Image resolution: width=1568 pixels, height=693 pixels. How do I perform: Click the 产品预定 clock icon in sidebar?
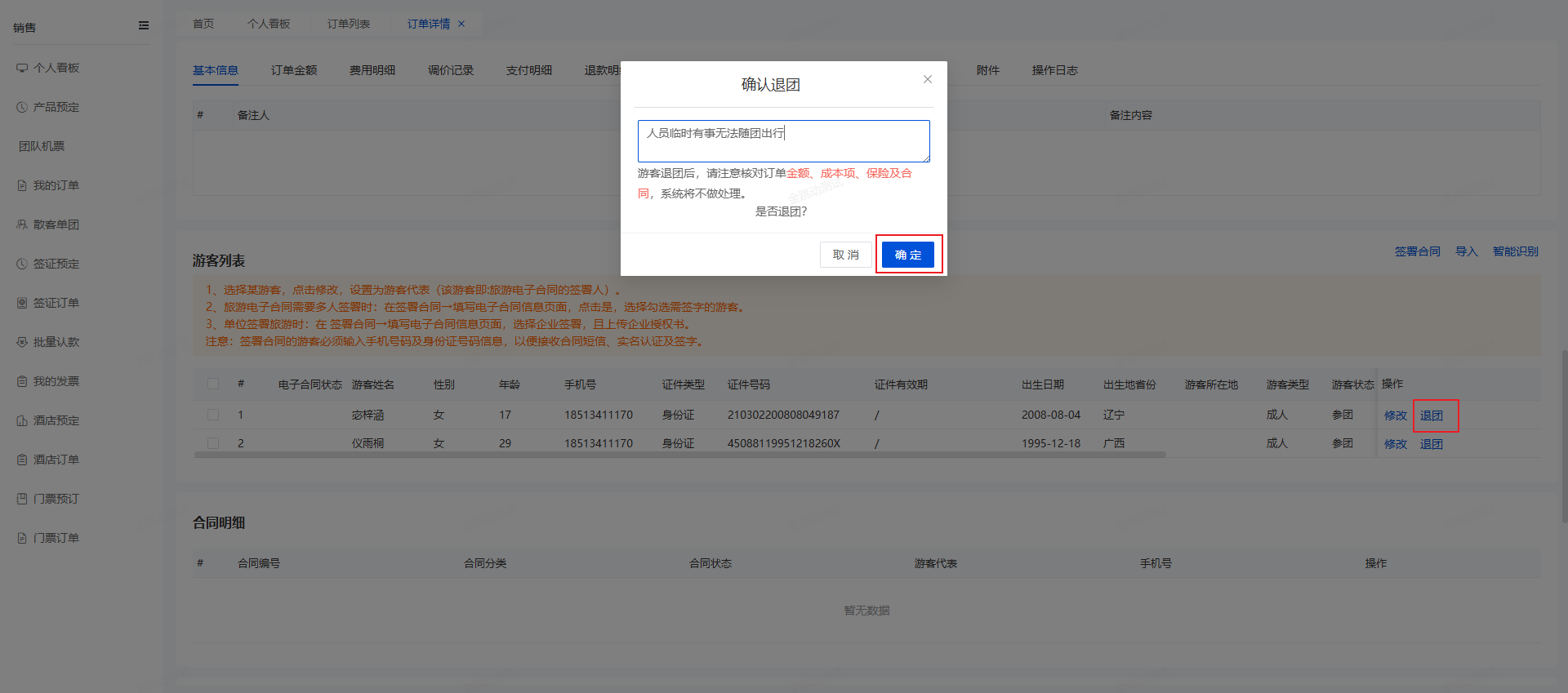(x=22, y=107)
